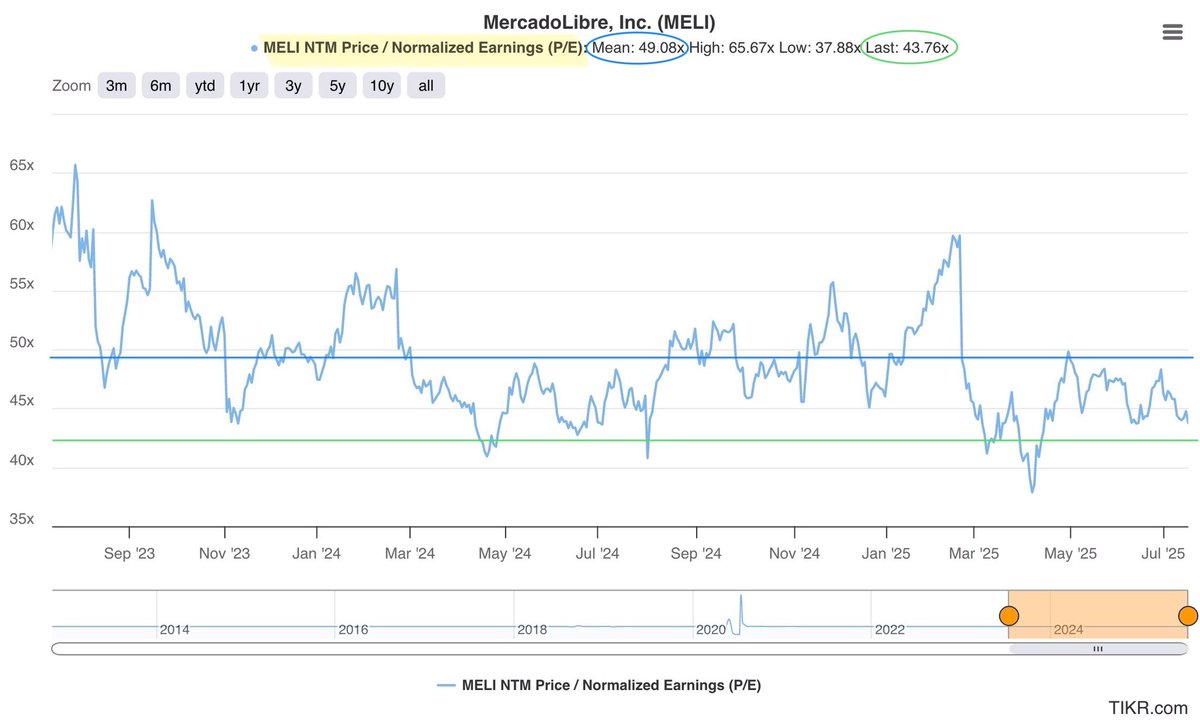Click the Sep '23 x-axis label

pyautogui.click(x=129, y=553)
